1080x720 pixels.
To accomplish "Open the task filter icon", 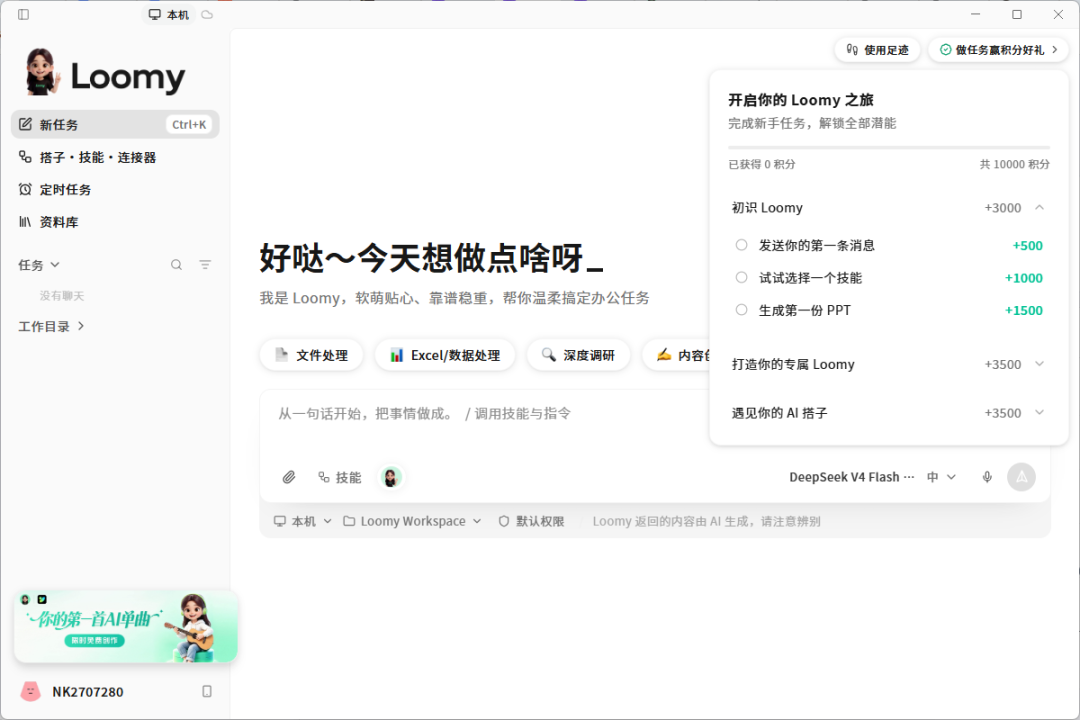I will 205,265.
